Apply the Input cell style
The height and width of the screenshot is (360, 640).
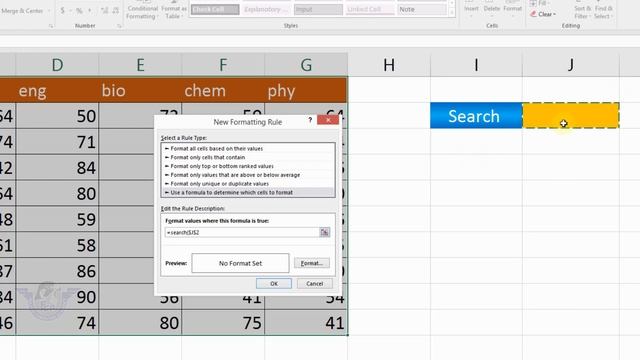click(x=318, y=9)
